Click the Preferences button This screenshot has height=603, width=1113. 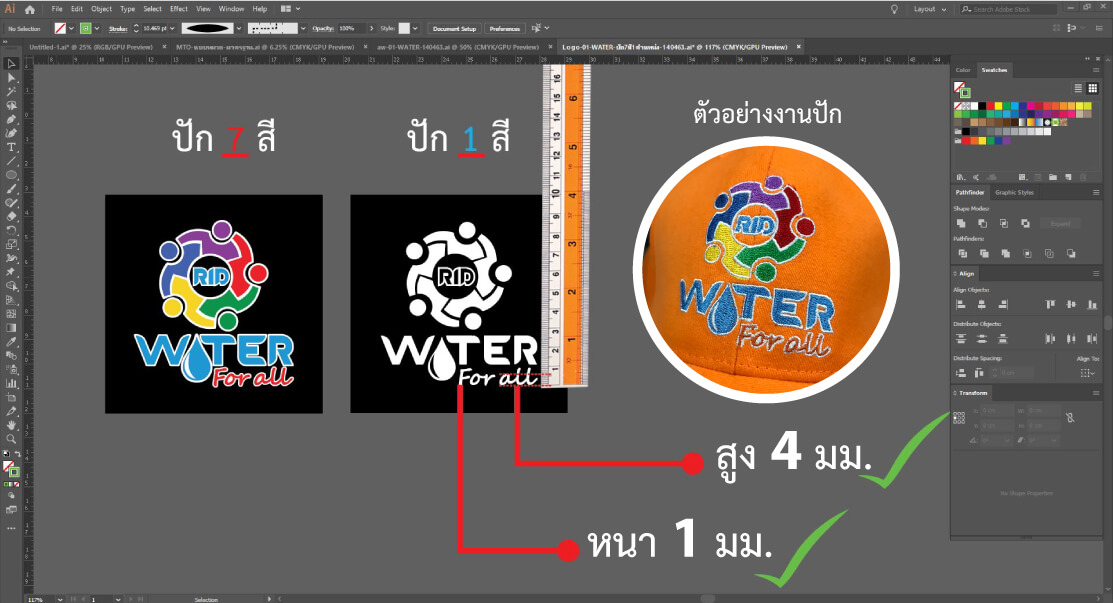(505, 28)
